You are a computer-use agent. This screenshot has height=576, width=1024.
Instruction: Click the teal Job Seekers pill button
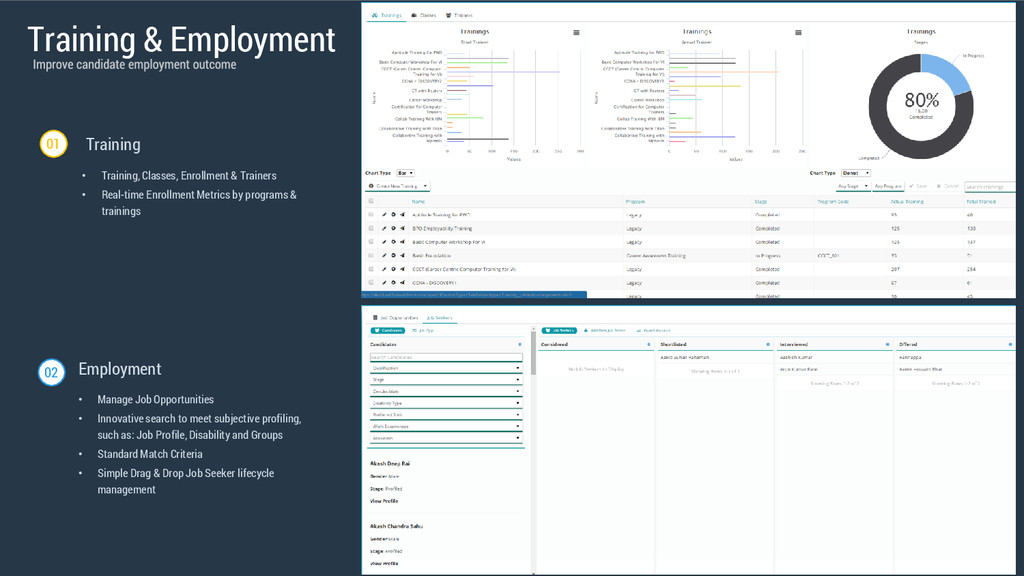[x=559, y=330]
